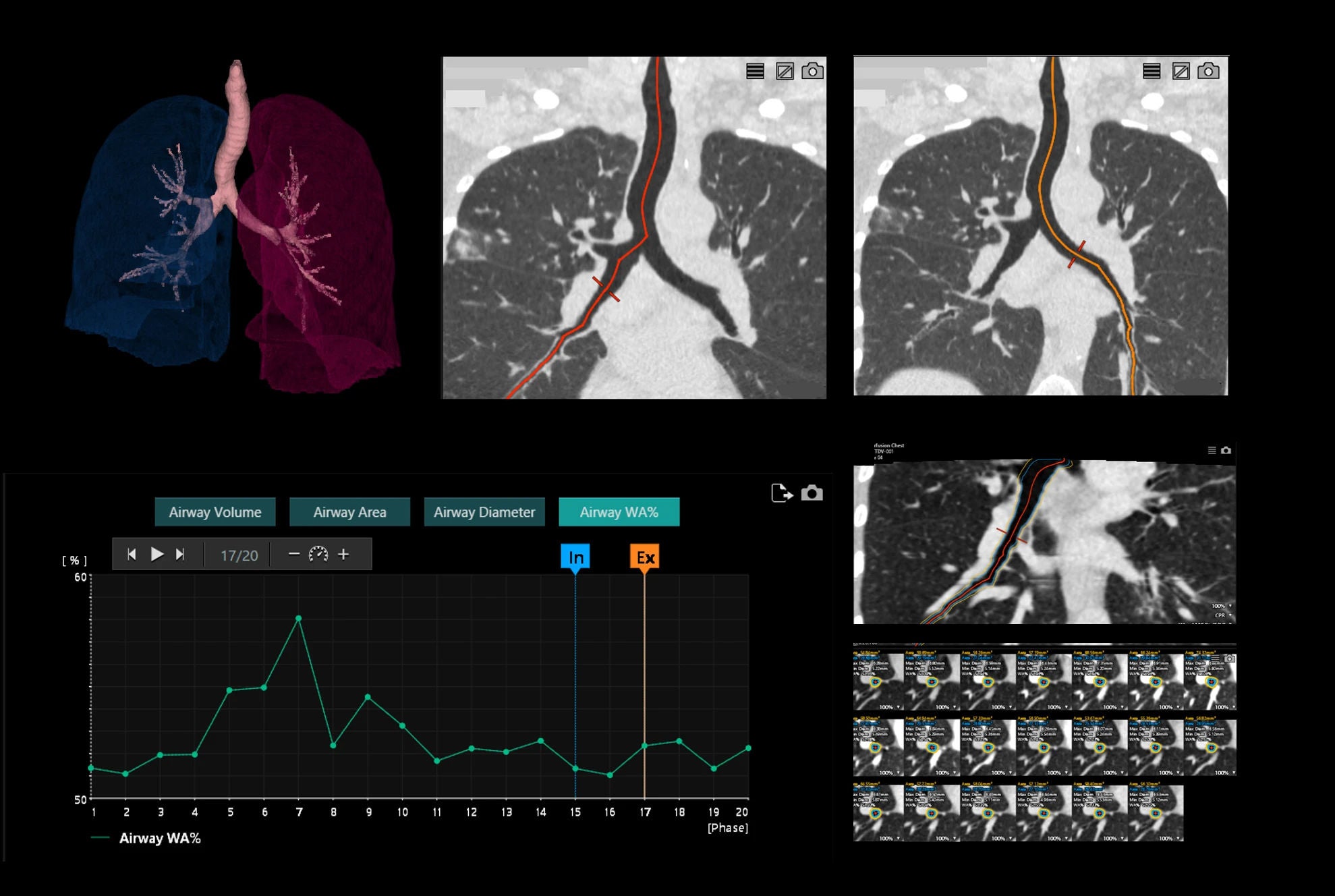Select the fifth cross-section thumbnail in the top row
This screenshot has height=896, width=1335.
tap(1100, 681)
